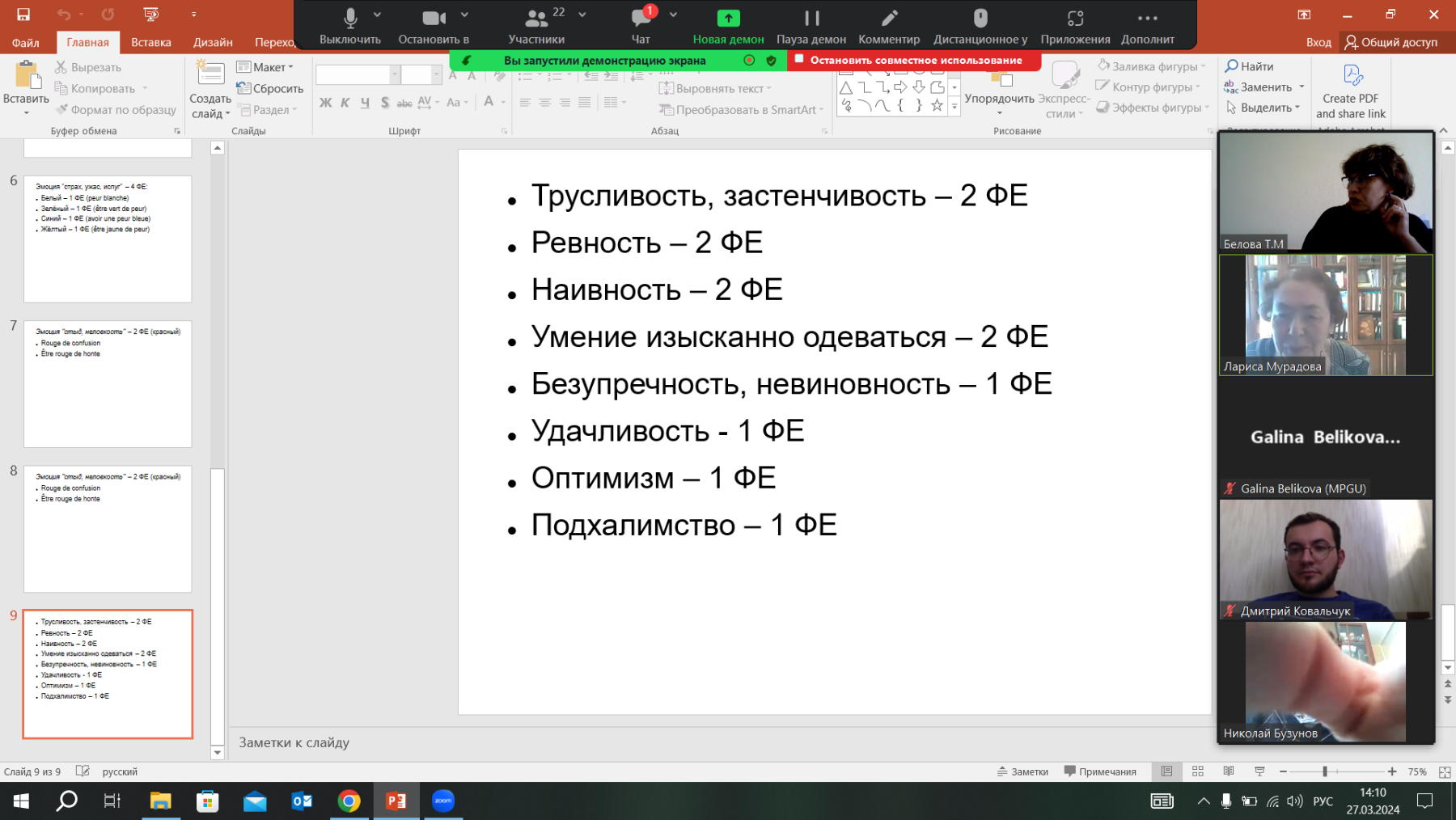Open the Replace (Заменить) dropdown arrow
The image size is (1456, 820).
click(1302, 87)
